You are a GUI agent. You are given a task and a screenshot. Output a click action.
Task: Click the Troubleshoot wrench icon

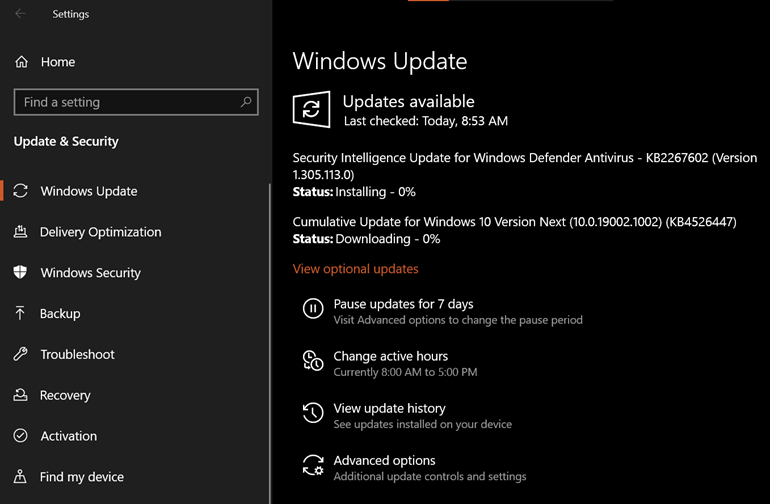(x=20, y=354)
